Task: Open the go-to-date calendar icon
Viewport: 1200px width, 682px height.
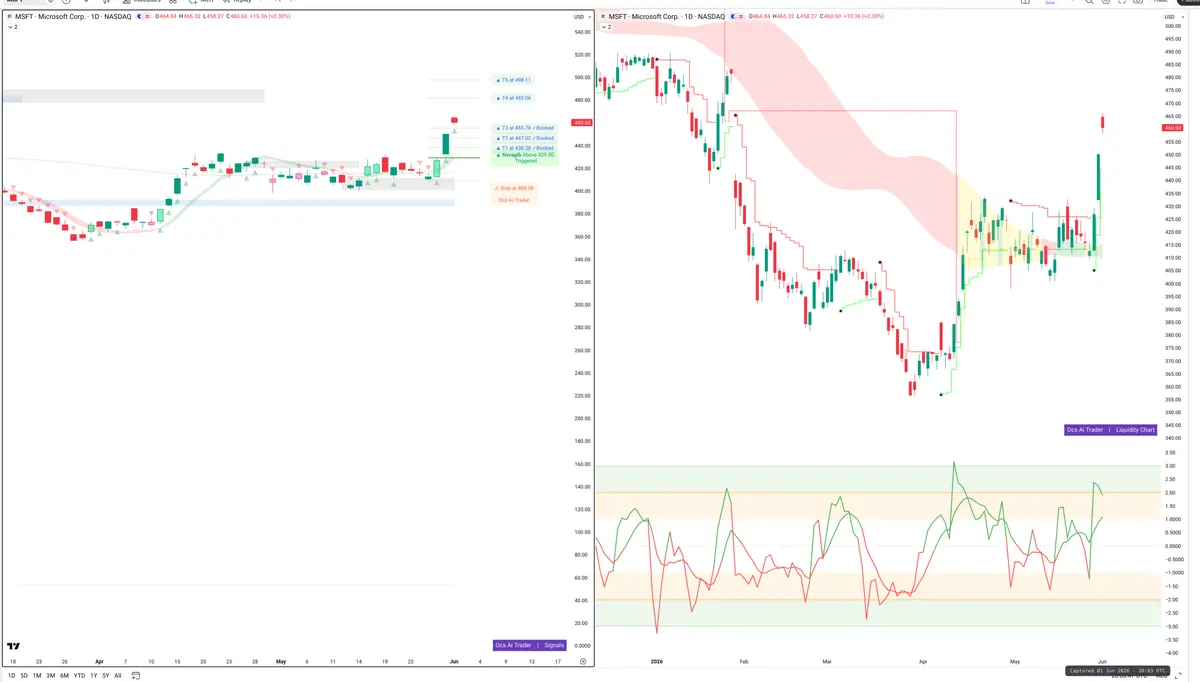Action: [136, 675]
